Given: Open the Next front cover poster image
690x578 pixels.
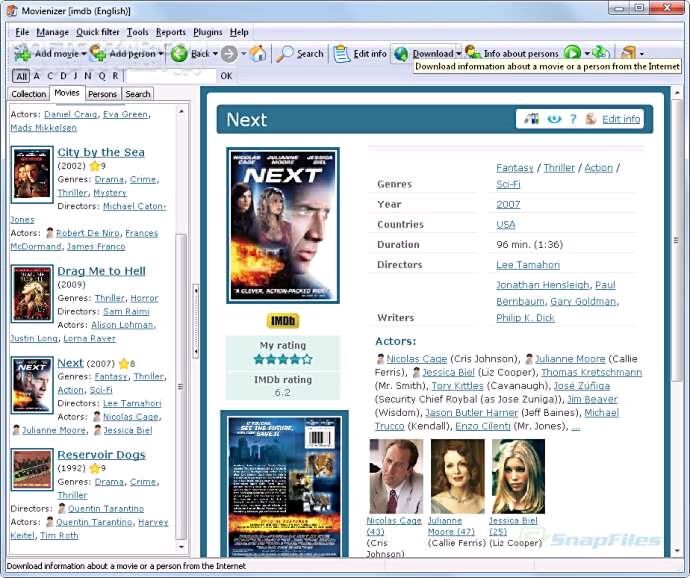Looking at the screenshot, I should [283, 225].
